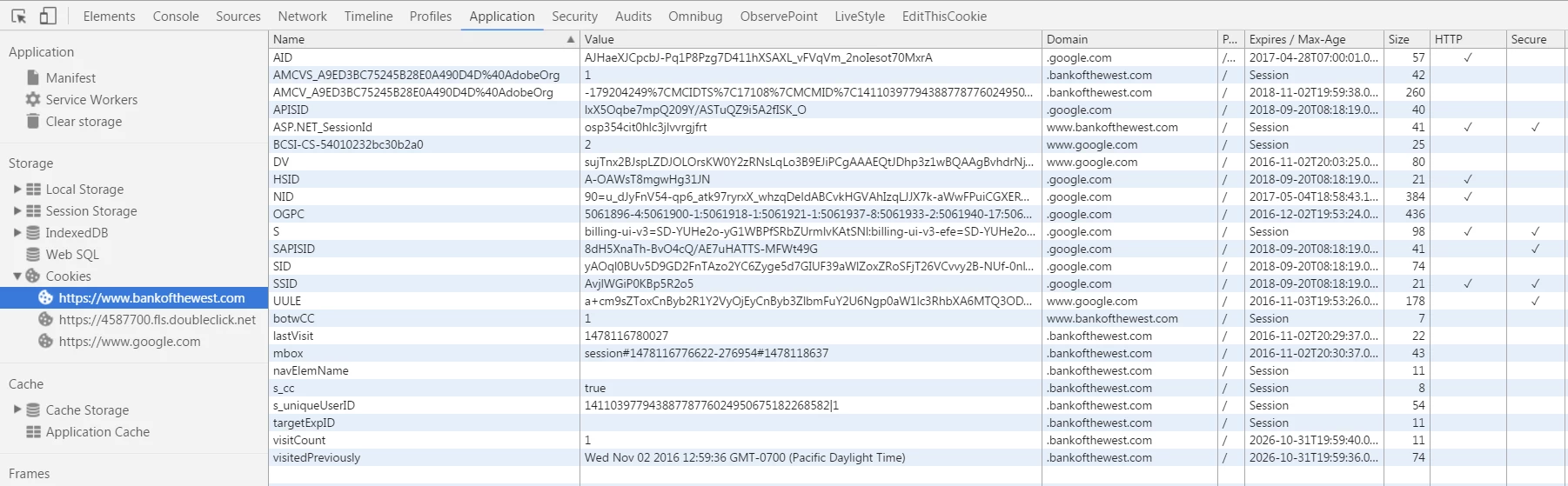Click the Web SQL database icon
1568x486 pixels.
pyautogui.click(x=33, y=254)
